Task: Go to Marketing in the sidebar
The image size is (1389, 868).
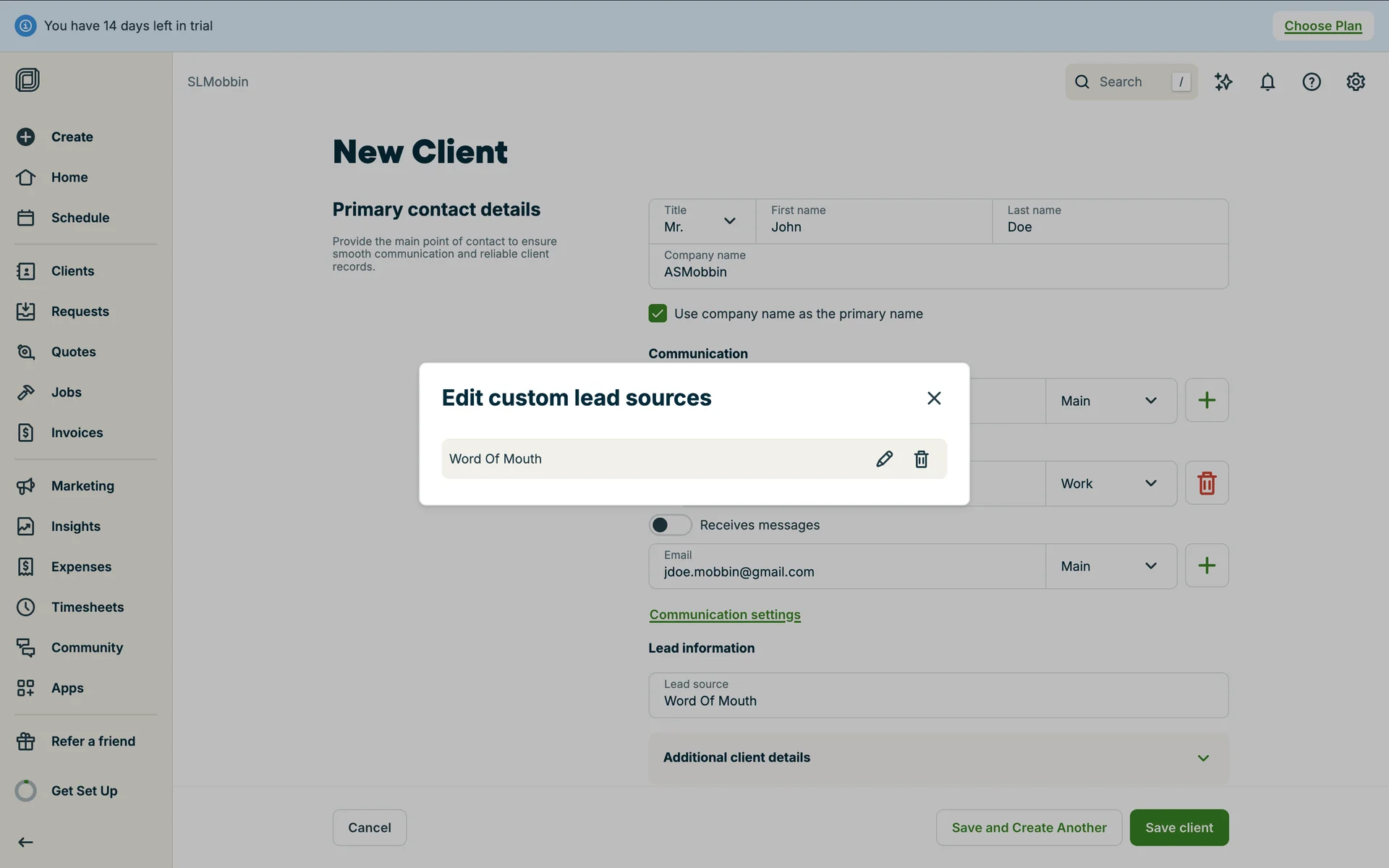Action: [x=82, y=486]
